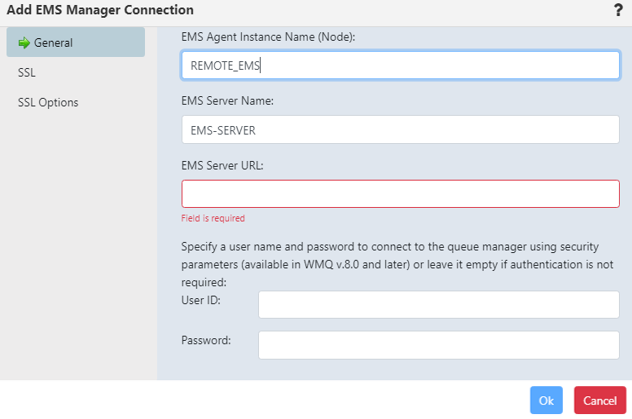Confirm the connection with Ok
Viewport: 632px width, 419px height.
pyautogui.click(x=546, y=400)
